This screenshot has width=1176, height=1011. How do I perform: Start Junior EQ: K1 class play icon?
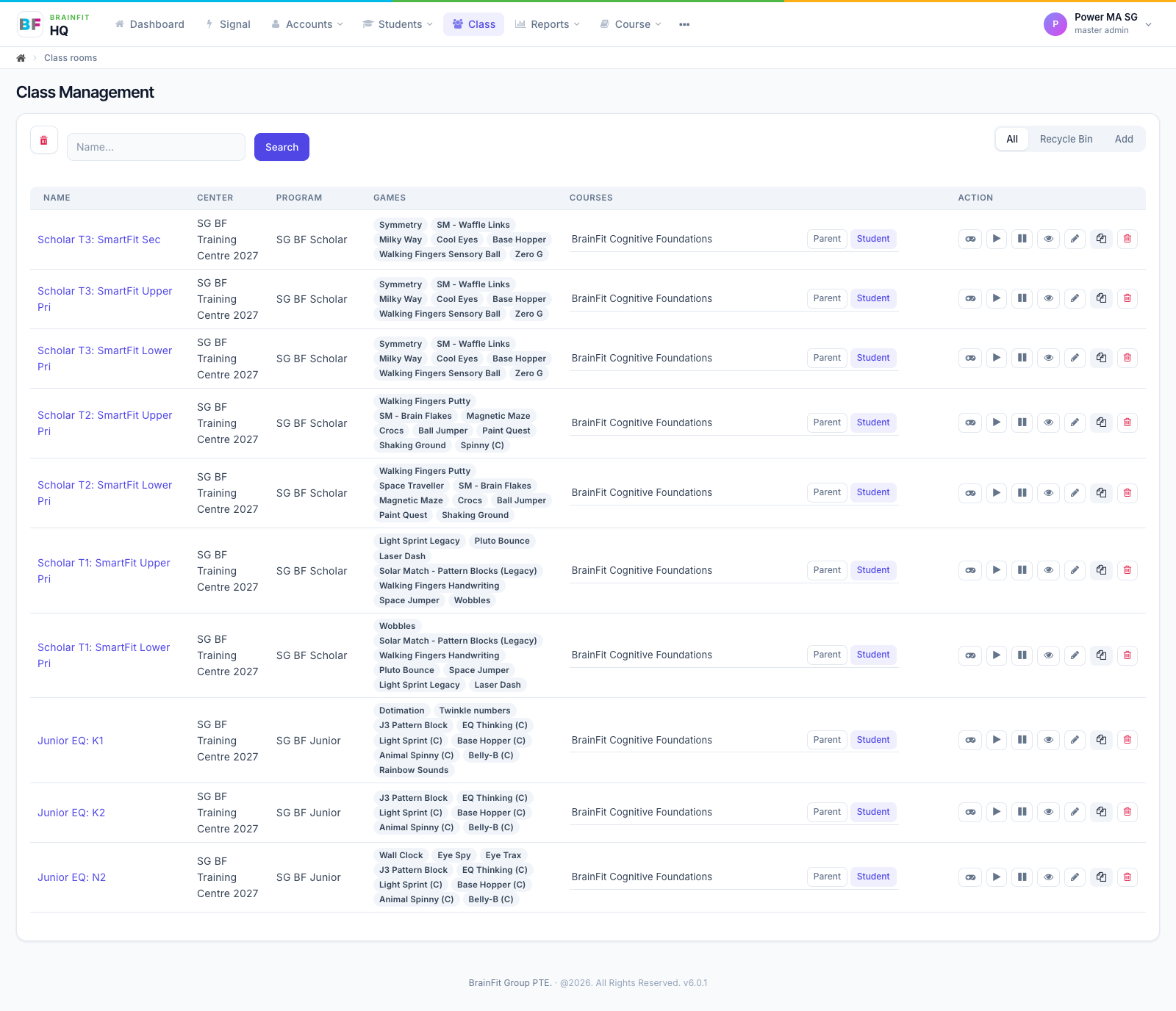(997, 740)
